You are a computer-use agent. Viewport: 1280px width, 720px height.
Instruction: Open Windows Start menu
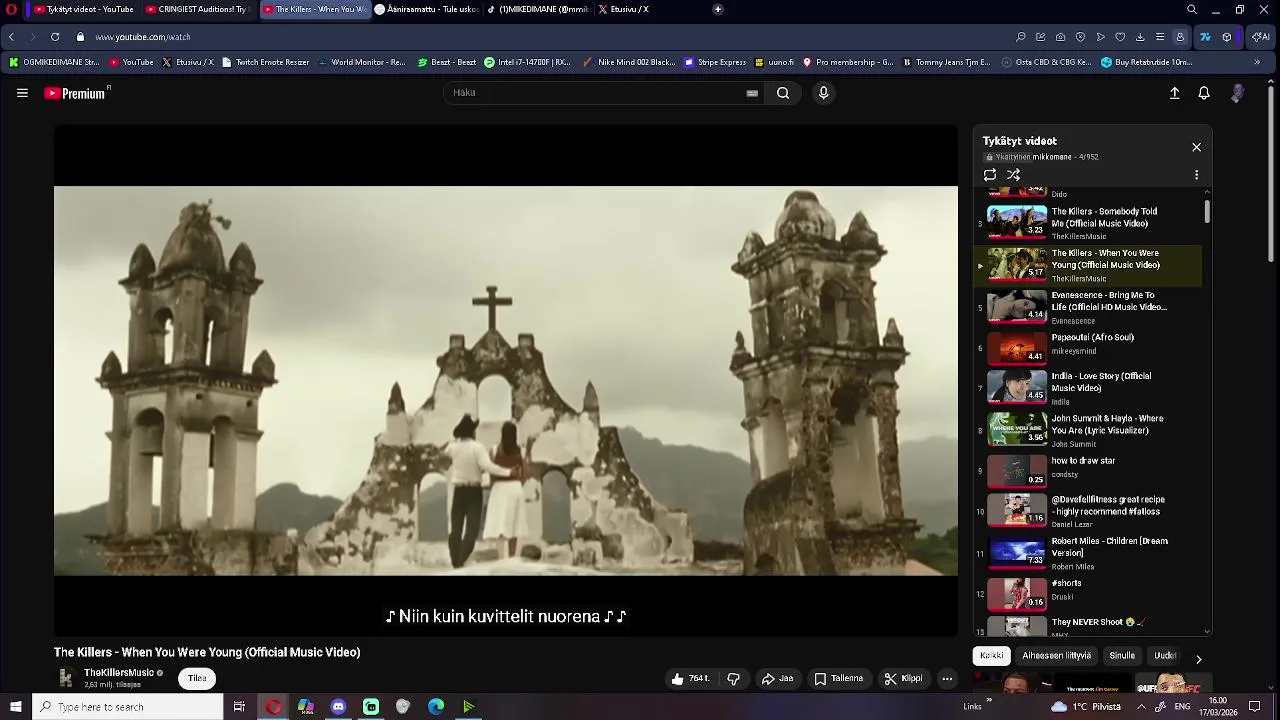coord(15,707)
